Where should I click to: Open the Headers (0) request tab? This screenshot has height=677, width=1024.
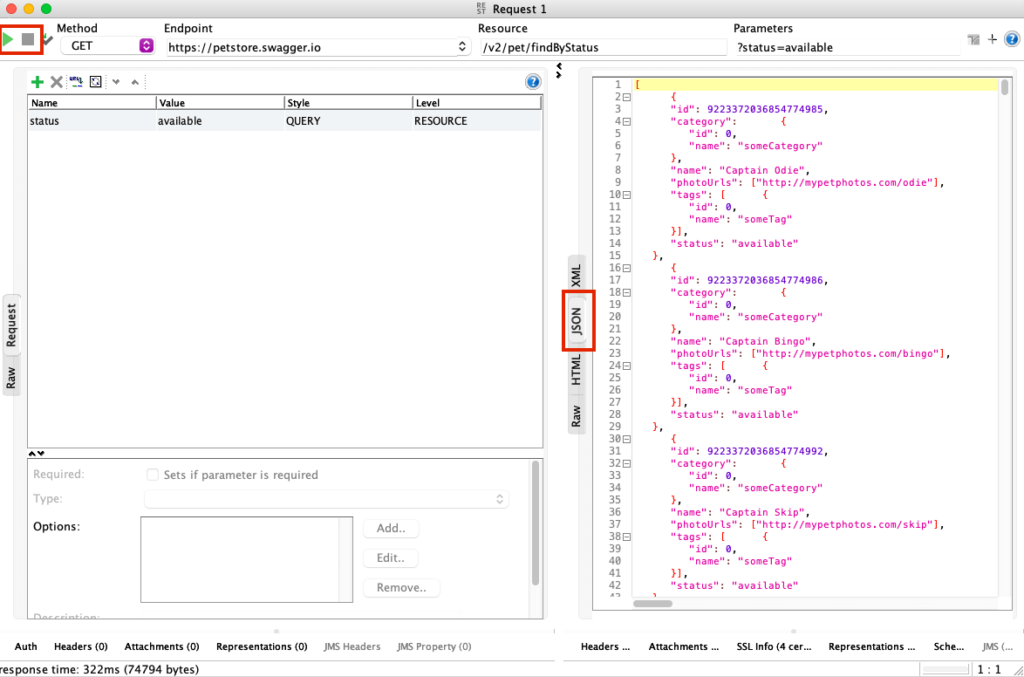point(81,647)
